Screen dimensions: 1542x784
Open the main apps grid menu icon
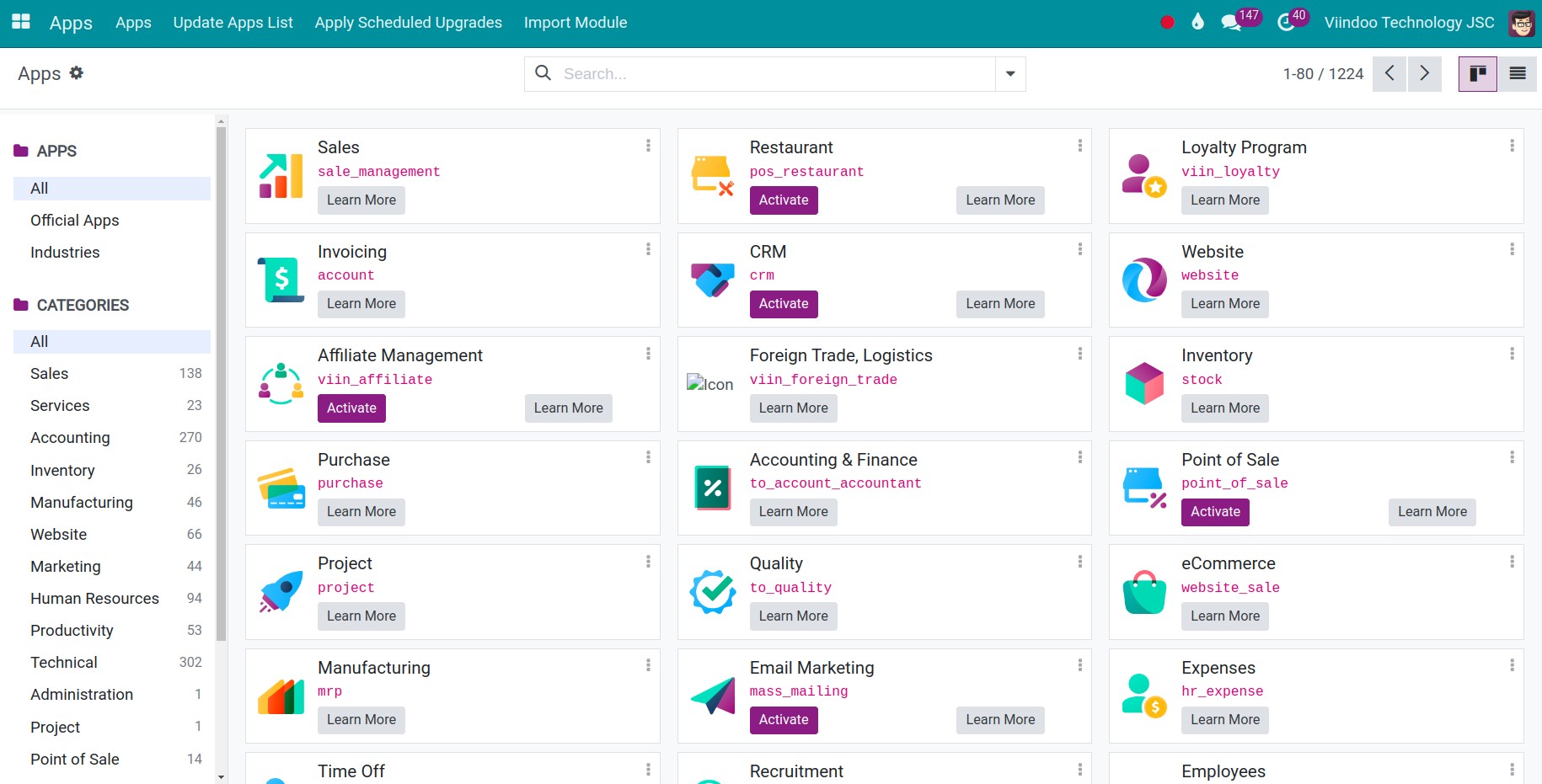click(x=21, y=22)
